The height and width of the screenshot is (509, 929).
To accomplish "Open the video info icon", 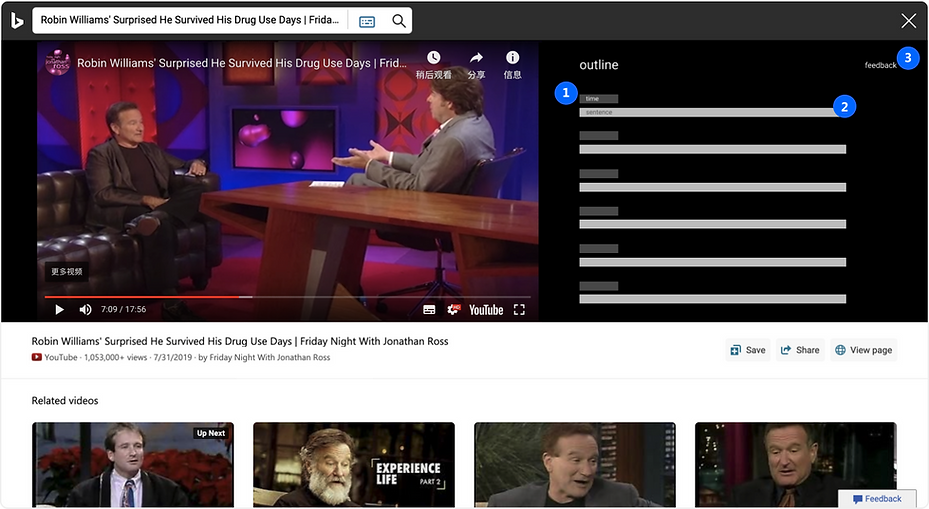I will click(x=512, y=57).
